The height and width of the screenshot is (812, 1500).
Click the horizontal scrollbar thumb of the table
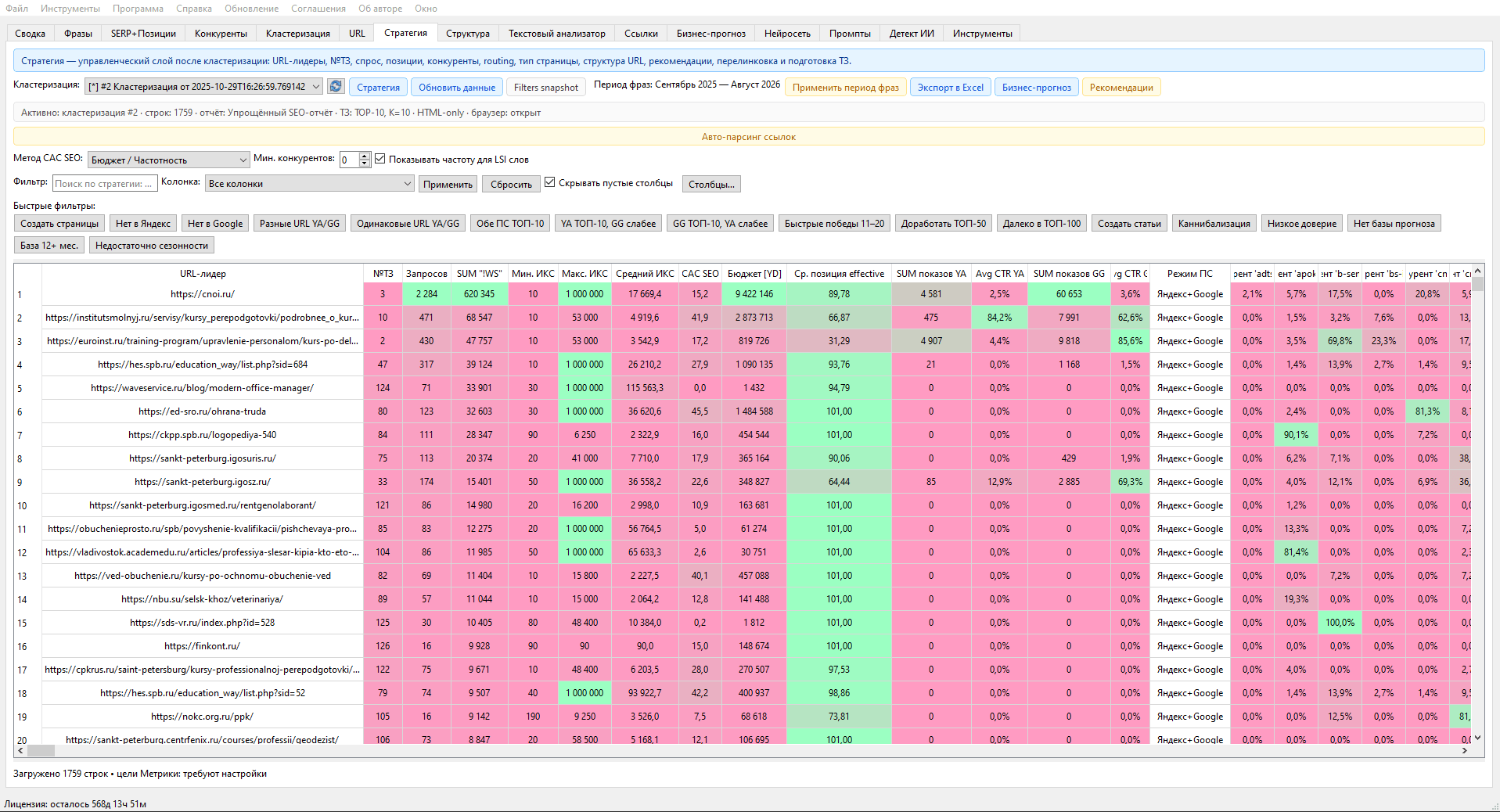point(41,750)
